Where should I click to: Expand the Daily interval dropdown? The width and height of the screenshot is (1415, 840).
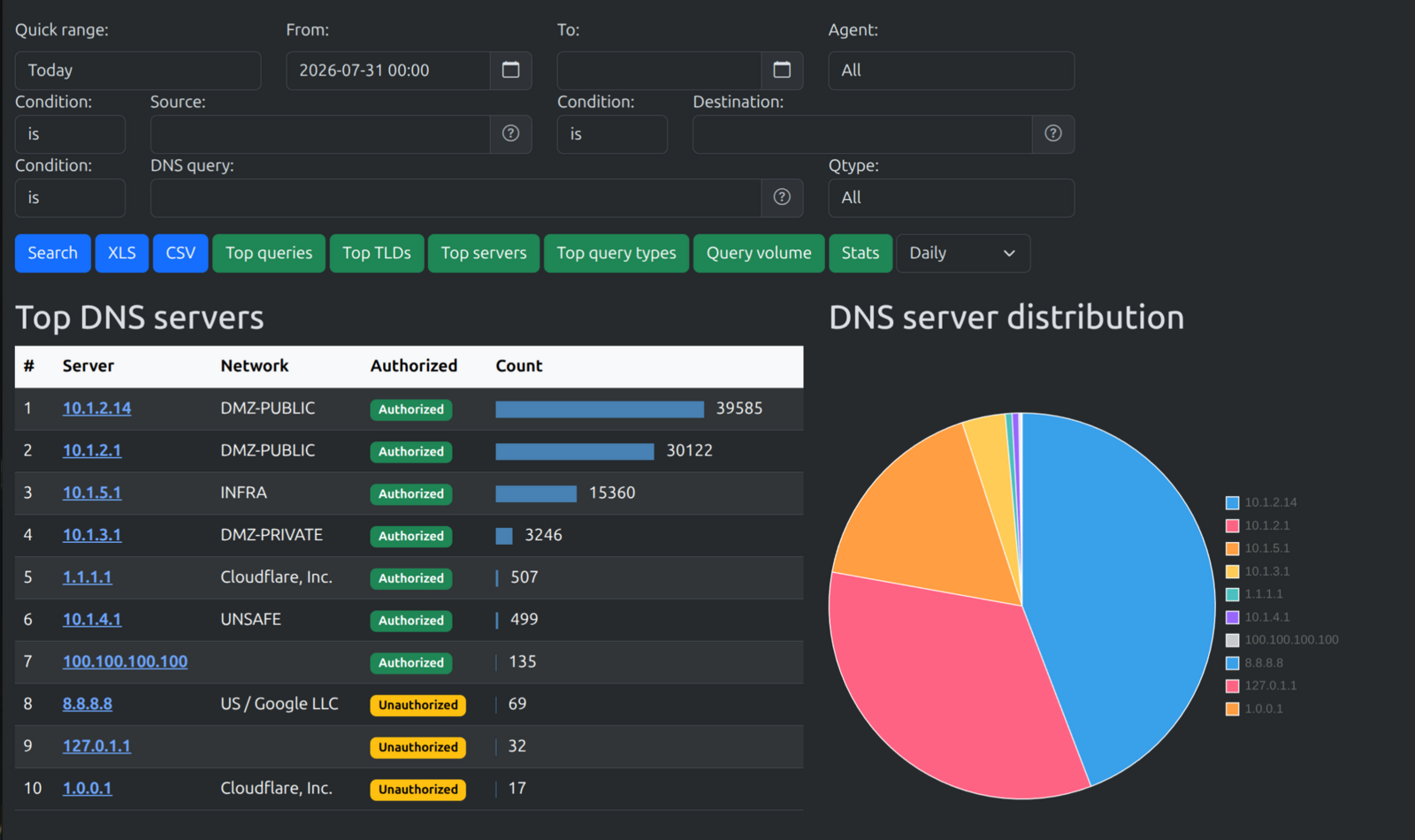point(963,253)
